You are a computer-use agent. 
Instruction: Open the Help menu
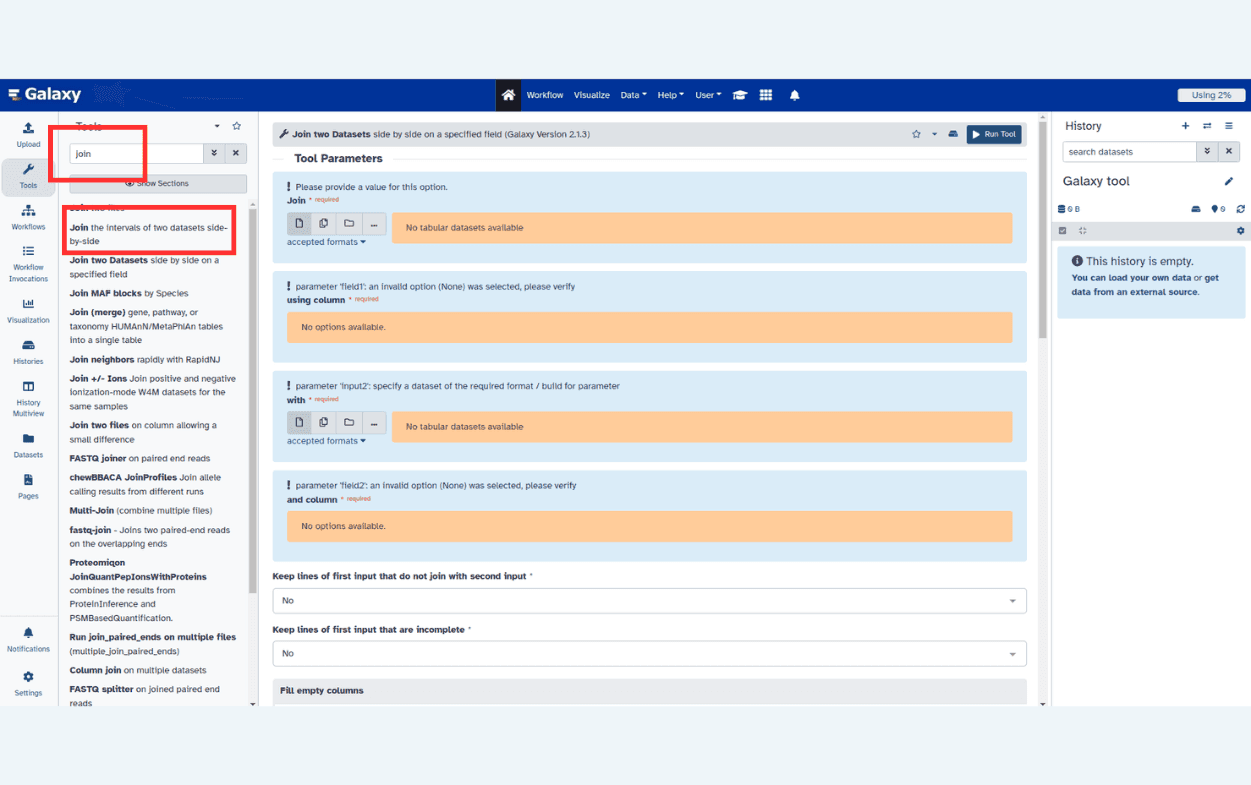pos(670,95)
